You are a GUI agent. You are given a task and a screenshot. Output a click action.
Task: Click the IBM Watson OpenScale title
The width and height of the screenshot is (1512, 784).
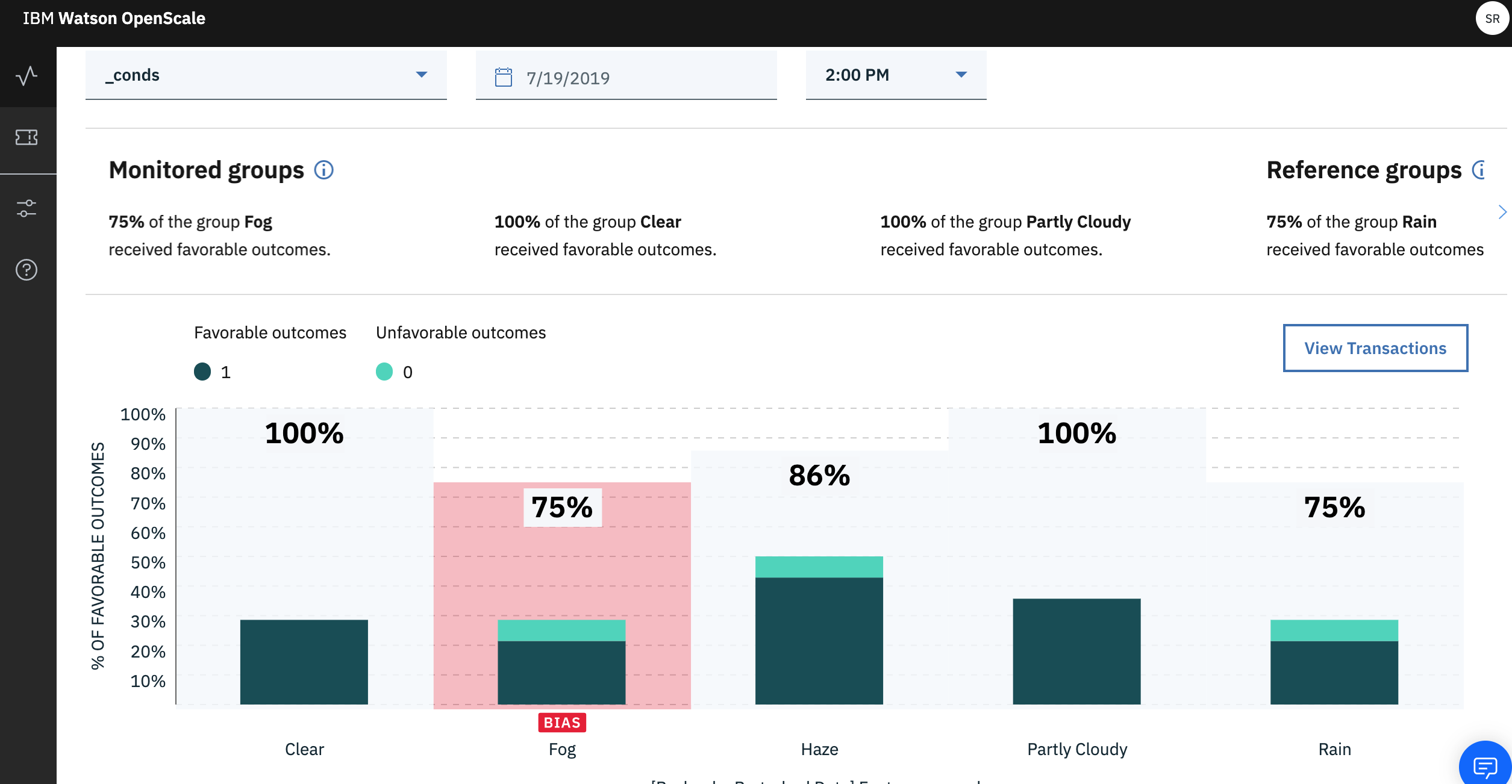pos(114,18)
